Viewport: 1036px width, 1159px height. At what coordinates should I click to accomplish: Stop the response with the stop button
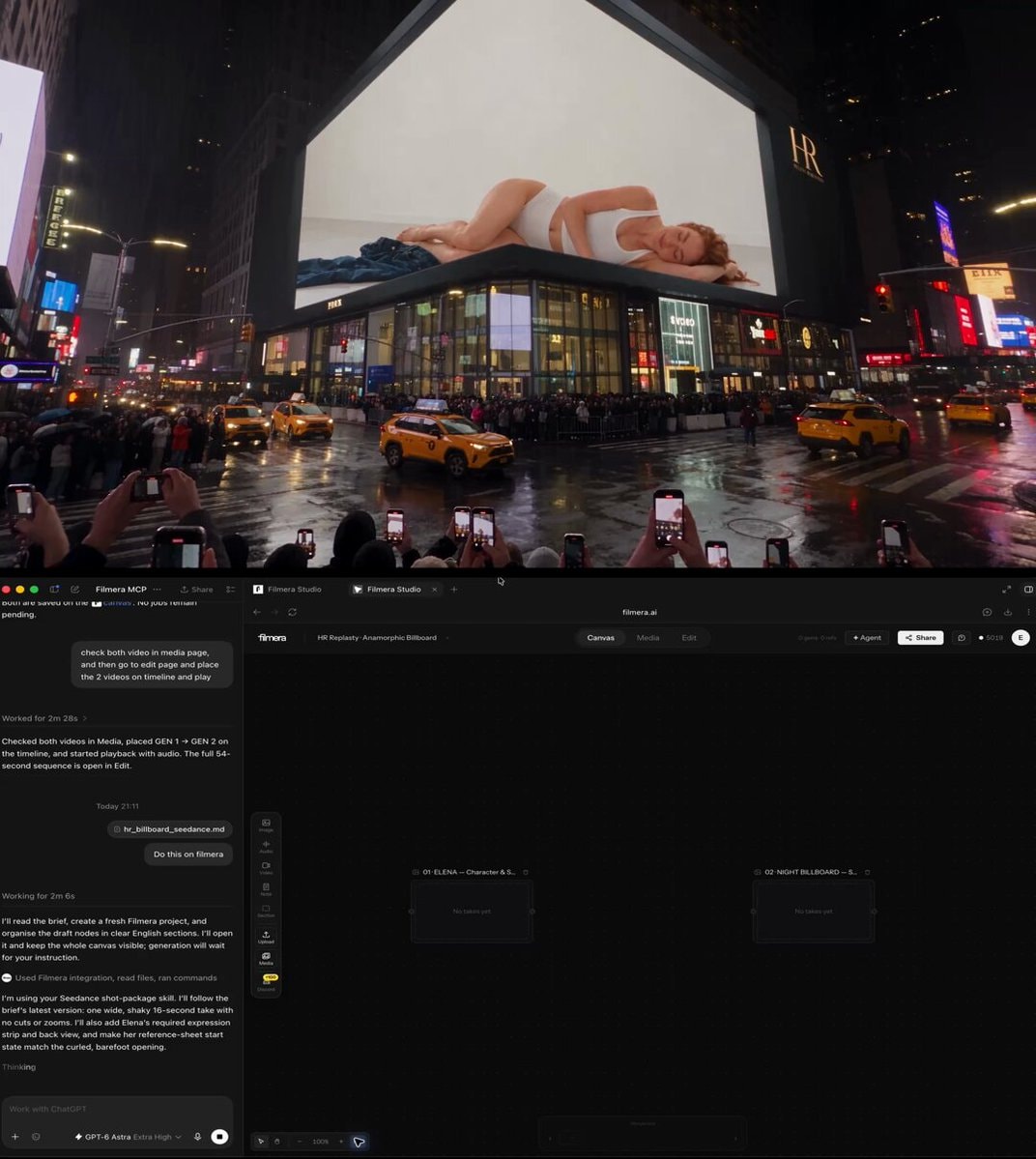(x=219, y=1137)
